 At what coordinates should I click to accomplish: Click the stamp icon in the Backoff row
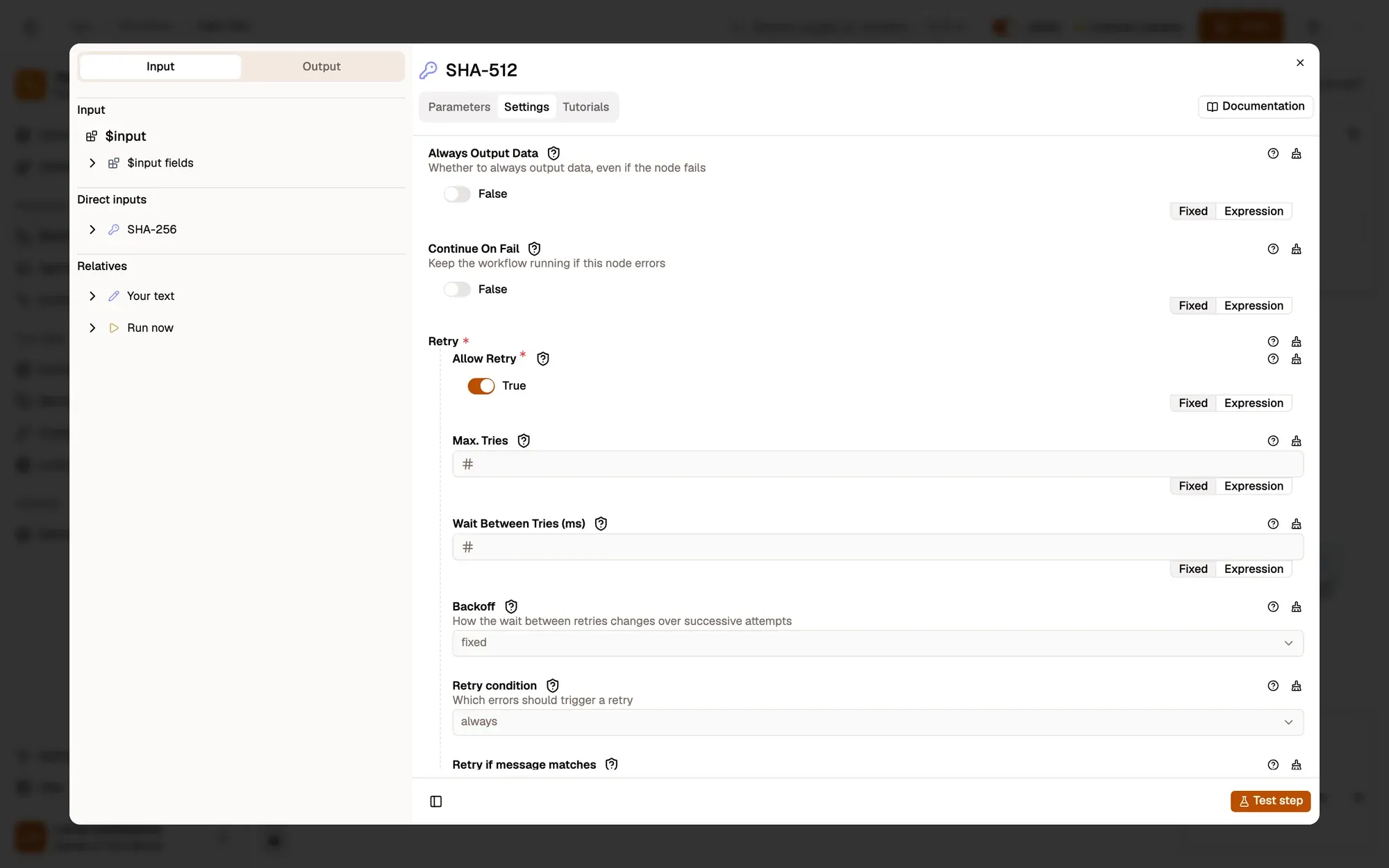click(x=1296, y=607)
